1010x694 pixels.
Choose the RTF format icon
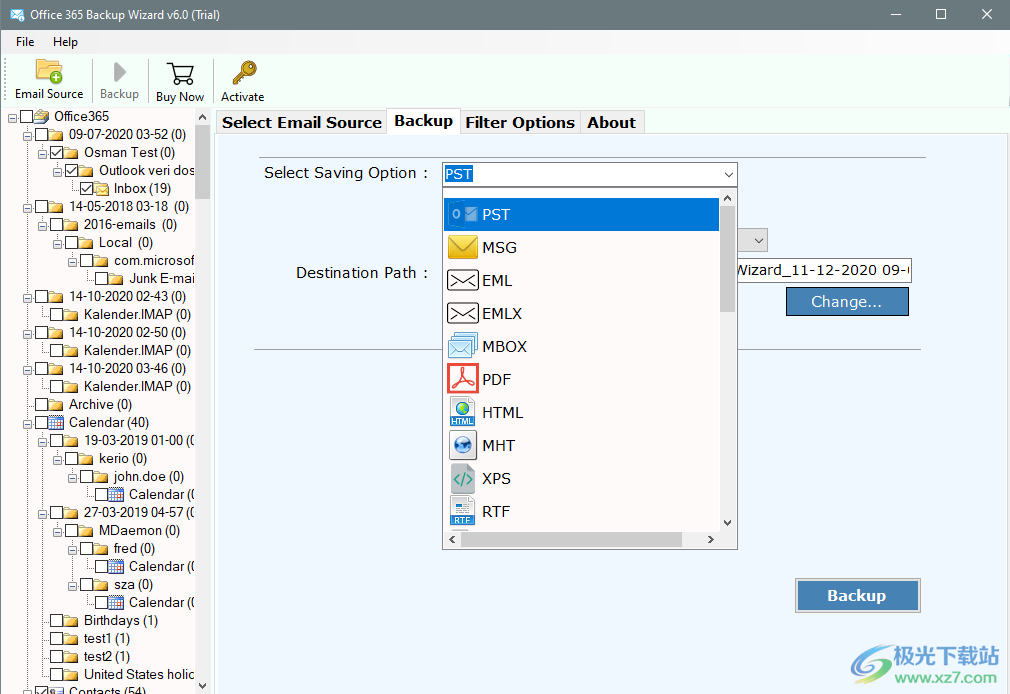(462, 511)
